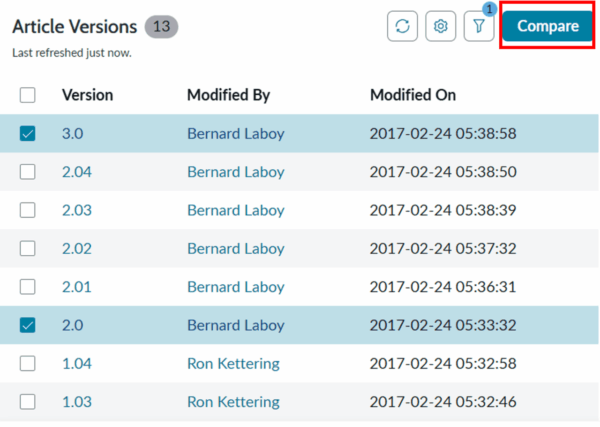Uncheck the version 3.0 checkbox
The image size is (600, 427).
28,133
